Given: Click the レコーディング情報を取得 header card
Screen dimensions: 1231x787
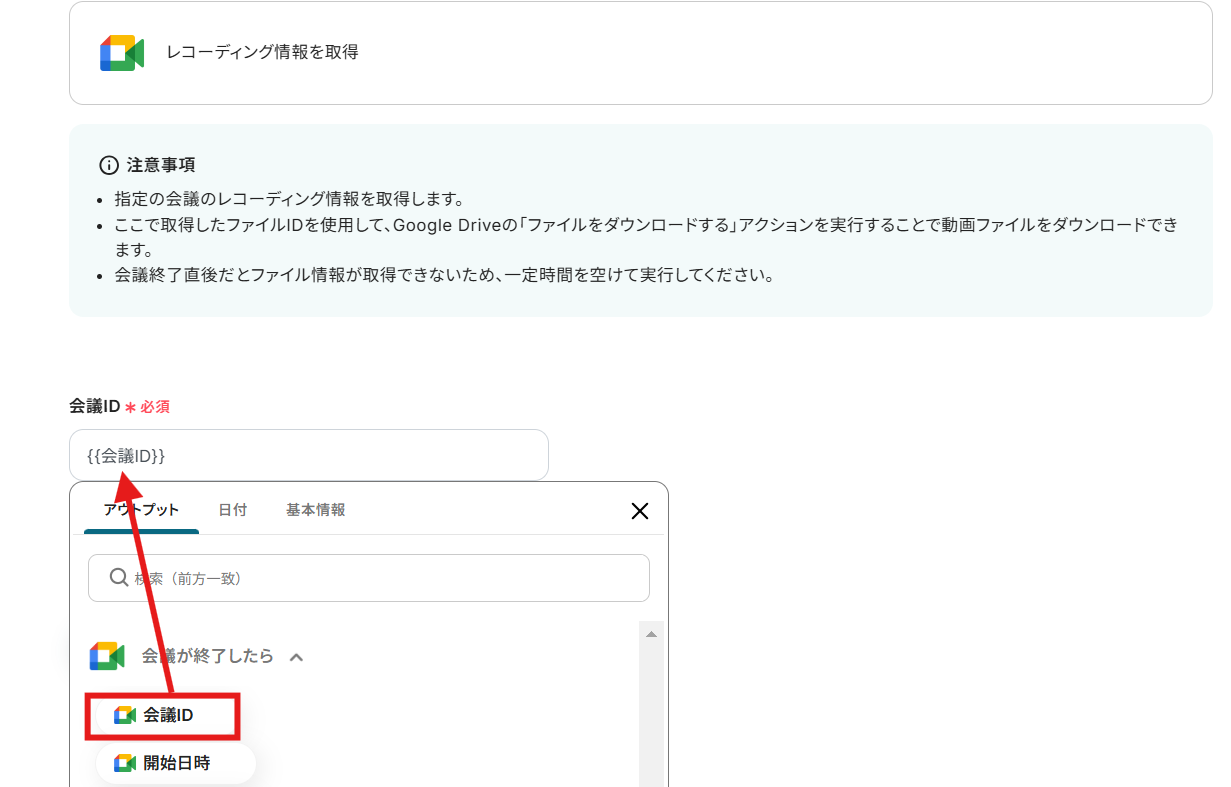Looking at the screenshot, I should tap(641, 53).
